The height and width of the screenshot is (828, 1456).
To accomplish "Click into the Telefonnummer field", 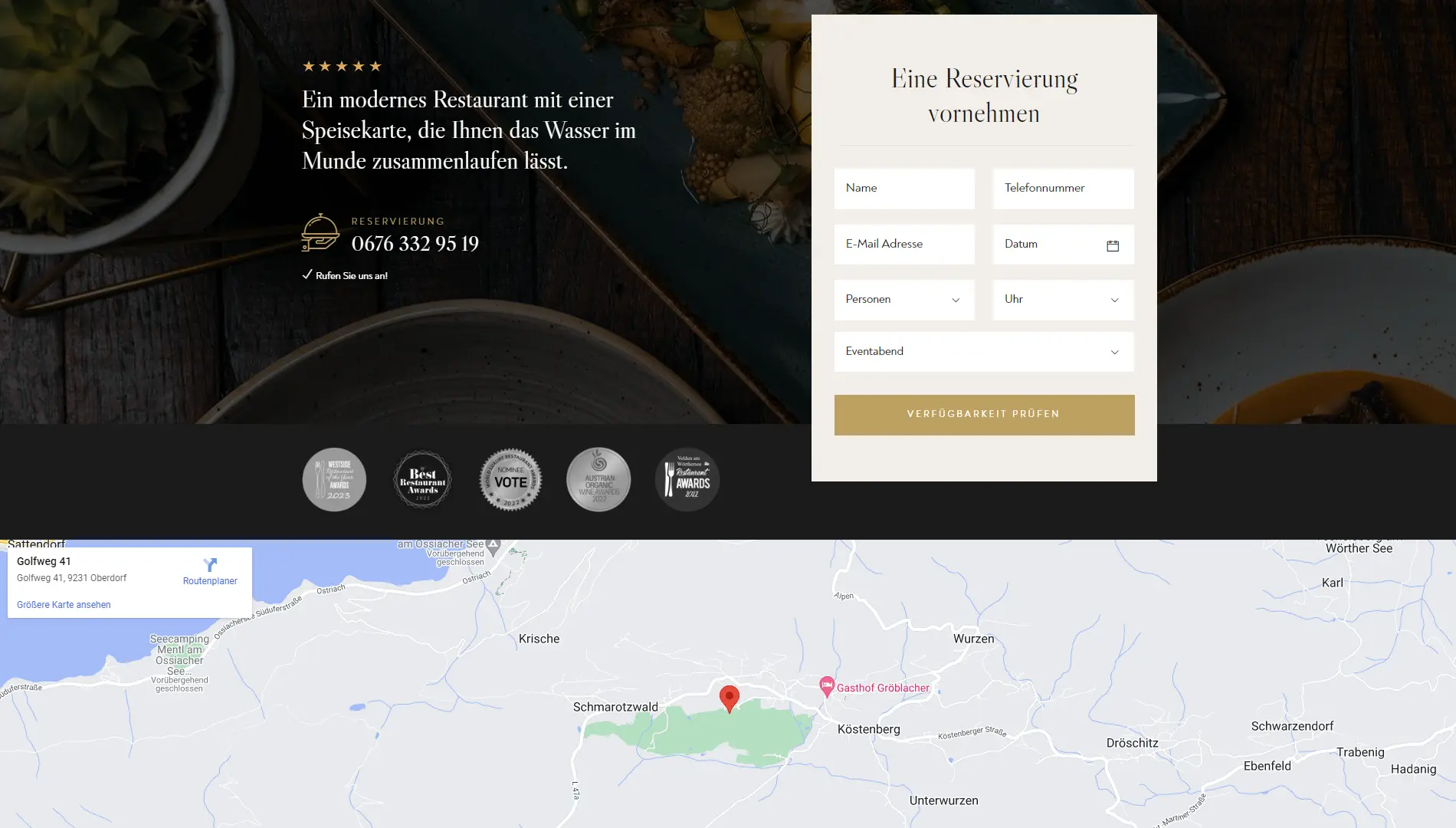I will [x=1064, y=189].
